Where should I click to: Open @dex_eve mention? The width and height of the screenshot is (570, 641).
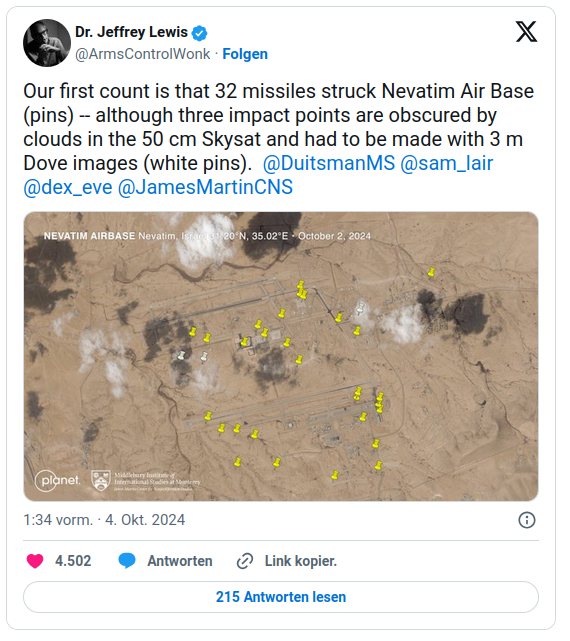(68, 187)
